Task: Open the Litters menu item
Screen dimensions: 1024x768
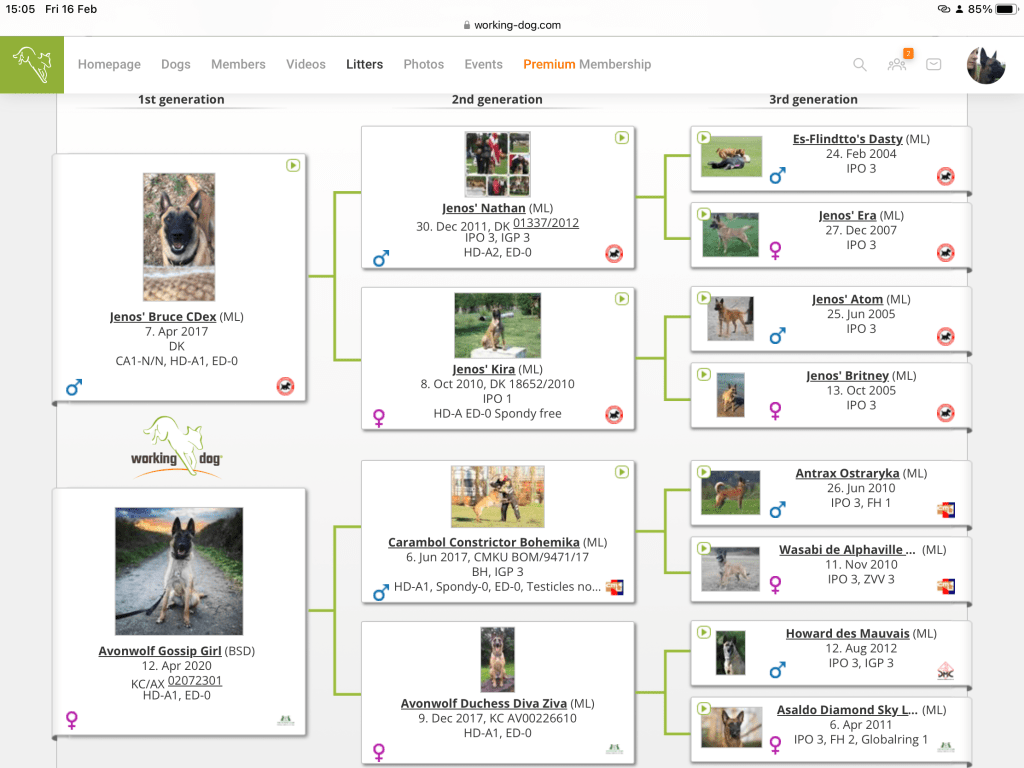Action: (364, 64)
